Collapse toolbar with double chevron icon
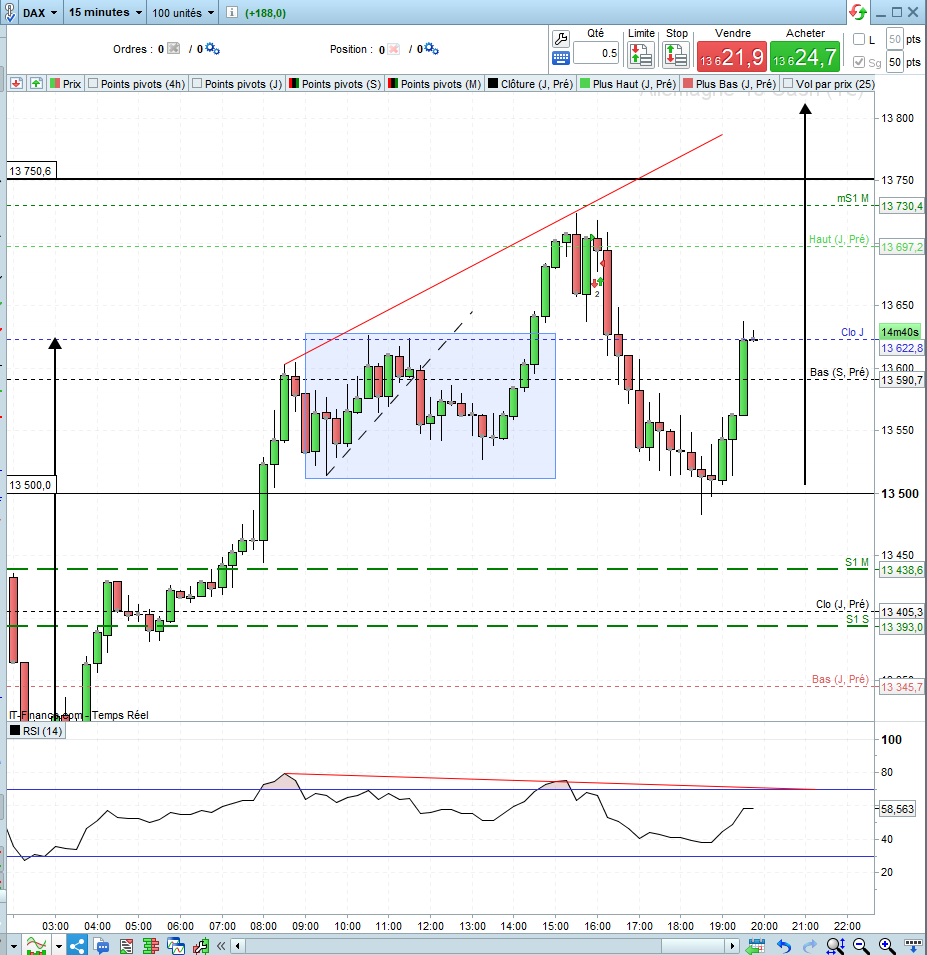 click(221, 946)
